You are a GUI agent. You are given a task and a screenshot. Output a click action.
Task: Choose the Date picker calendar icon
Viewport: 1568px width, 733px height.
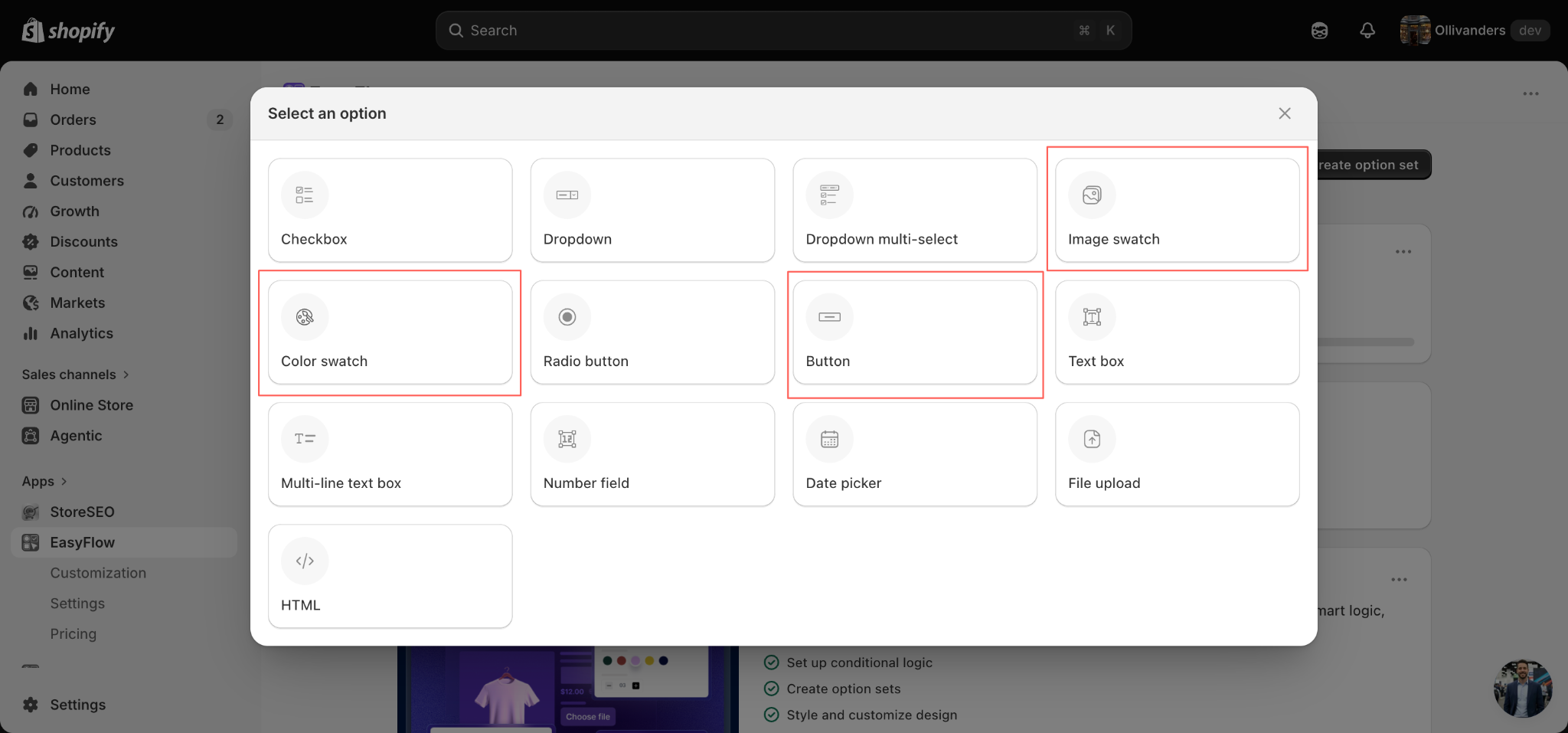830,438
